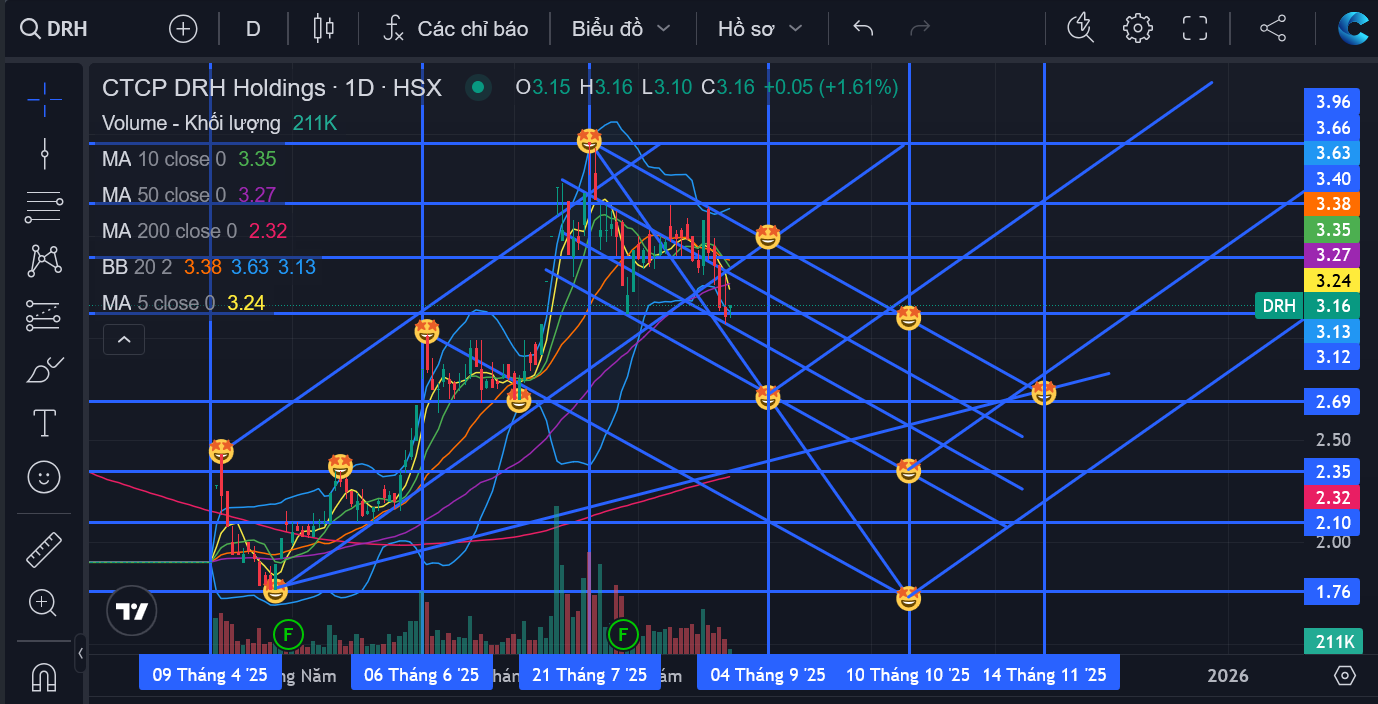This screenshot has height=704, width=1378.
Task: Select CTCP DRH Holdings symbol title
Action: click(x=272, y=88)
